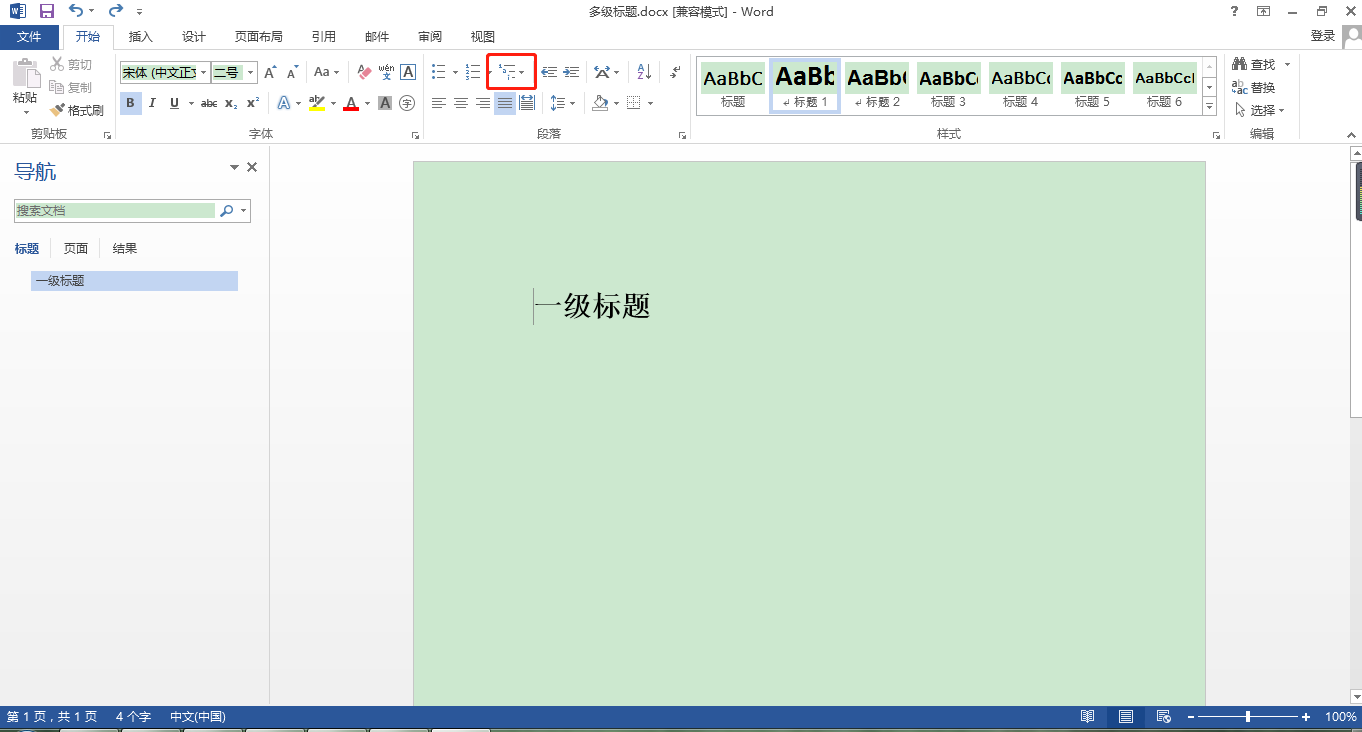Activate the 格式刷 format painter
This screenshot has width=1362, height=732.
click(77, 110)
